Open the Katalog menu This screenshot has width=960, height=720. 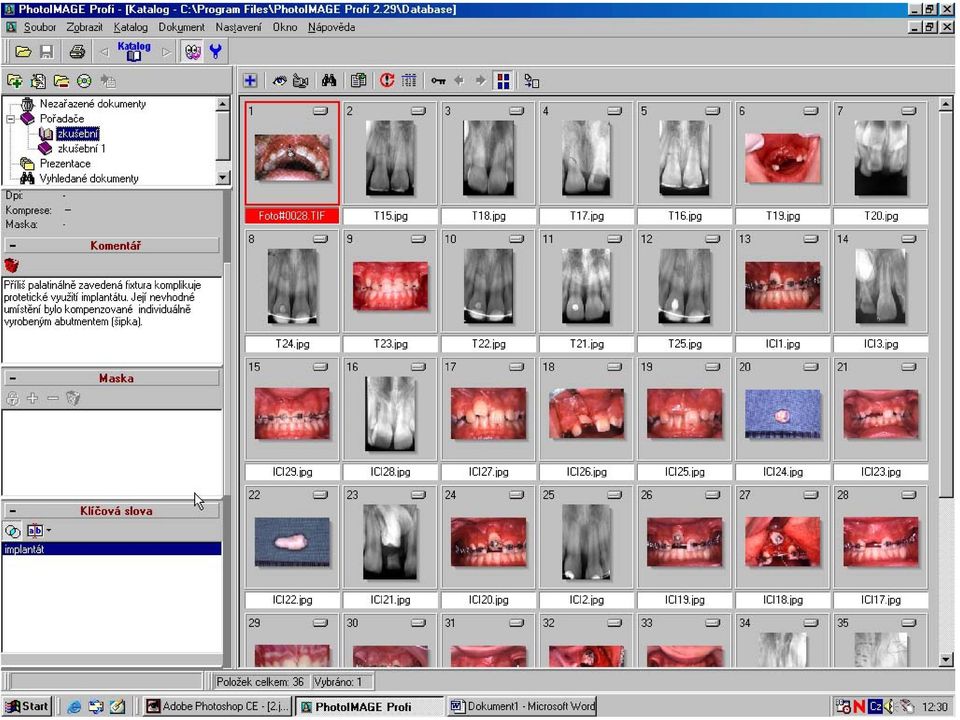click(130, 28)
